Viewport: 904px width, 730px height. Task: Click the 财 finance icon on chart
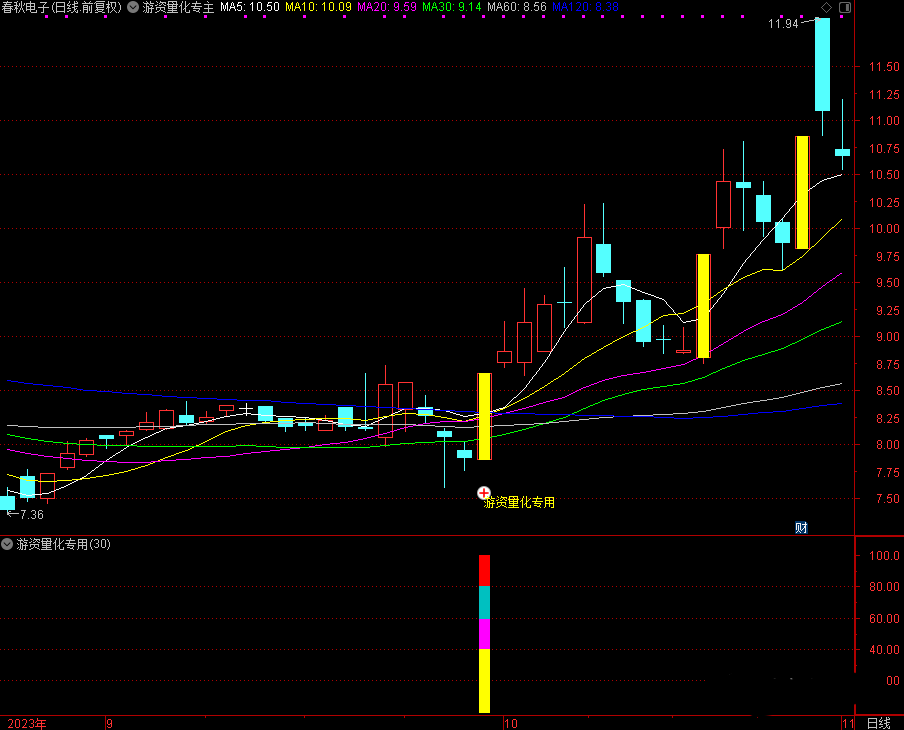(801, 528)
